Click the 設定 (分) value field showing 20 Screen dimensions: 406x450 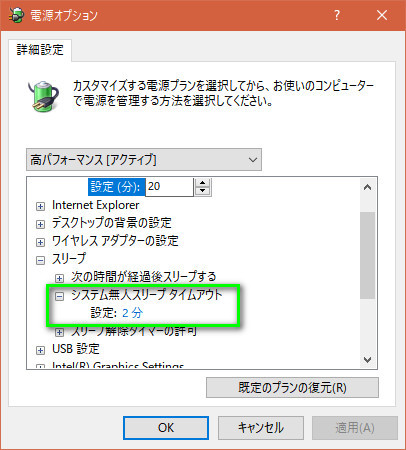(x=169, y=187)
